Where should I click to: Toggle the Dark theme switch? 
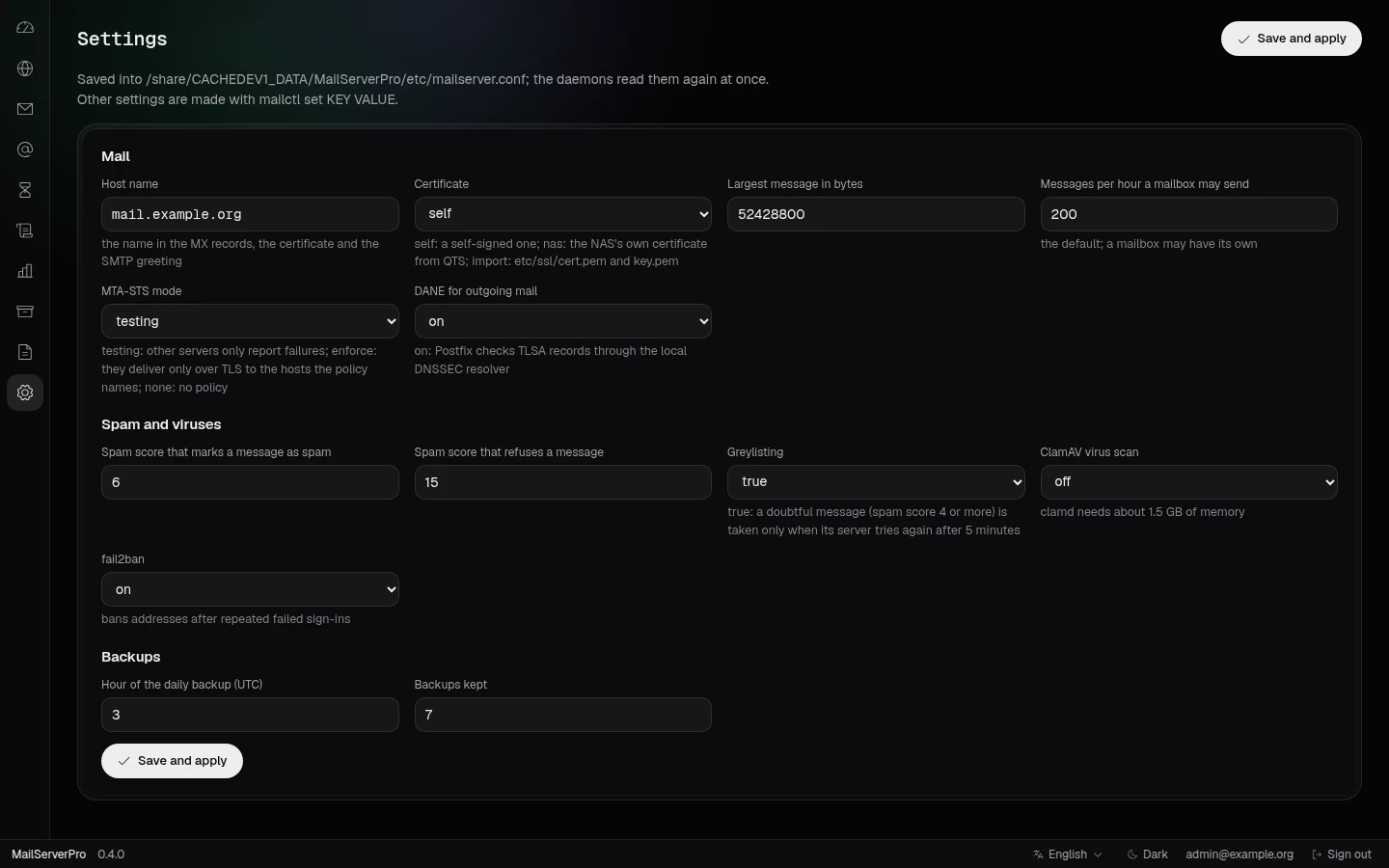coord(1147,854)
